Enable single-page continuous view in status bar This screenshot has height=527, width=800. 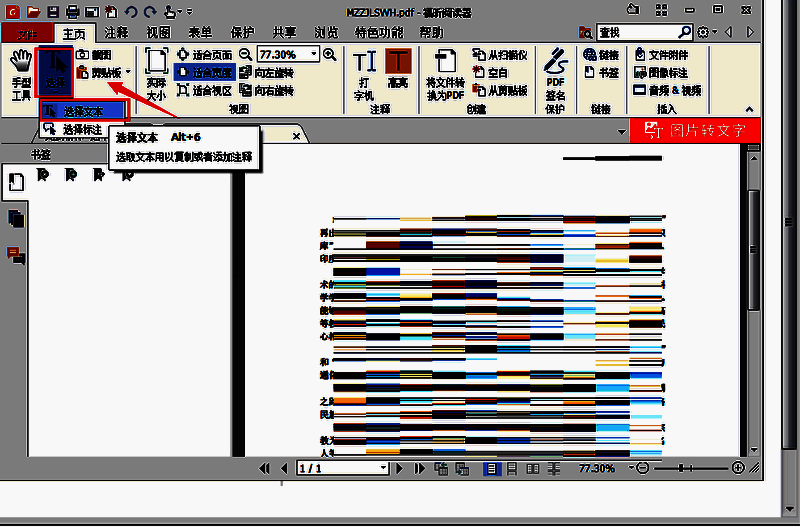click(x=511, y=468)
